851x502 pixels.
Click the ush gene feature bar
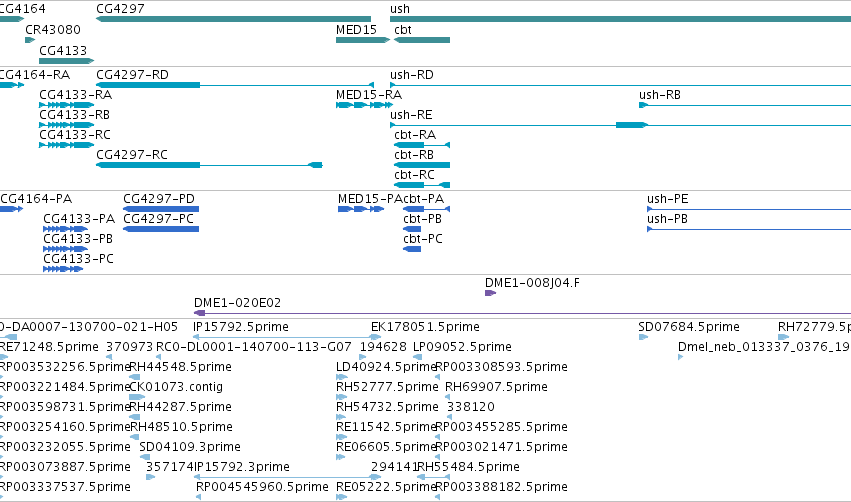pos(620,19)
